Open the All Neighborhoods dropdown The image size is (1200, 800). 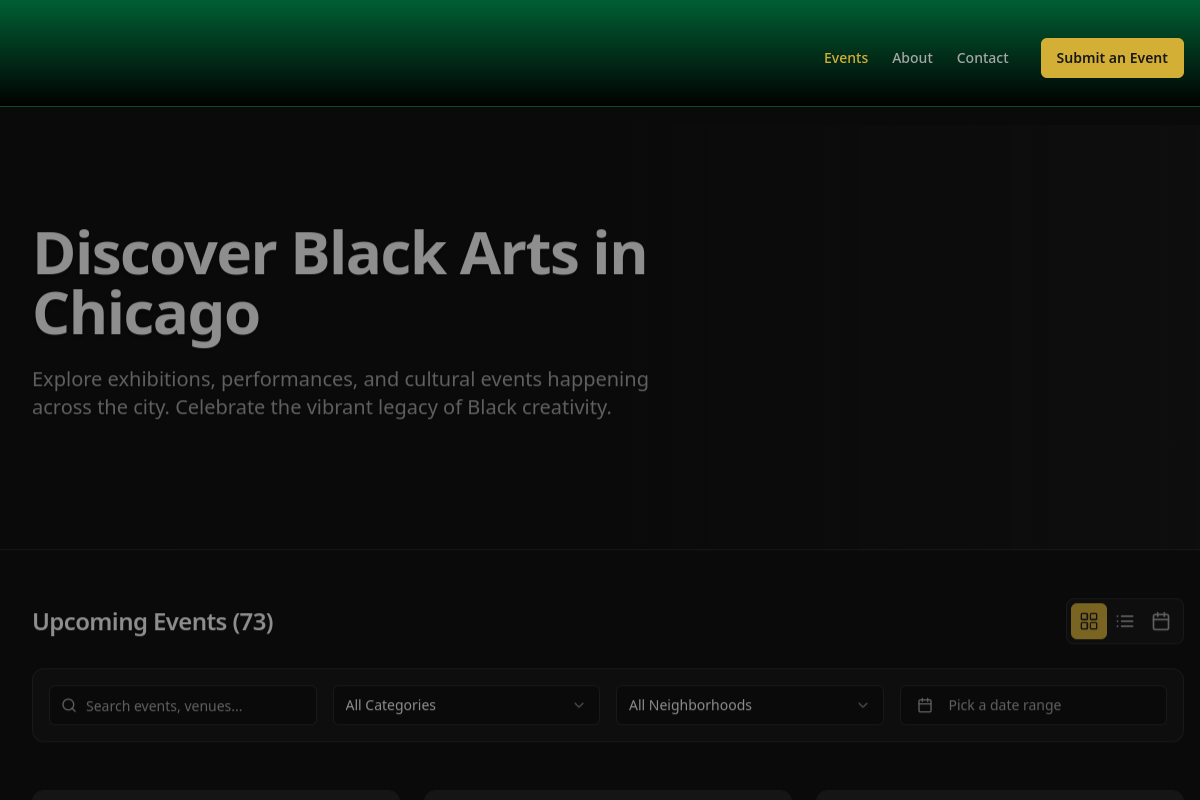(750, 705)
